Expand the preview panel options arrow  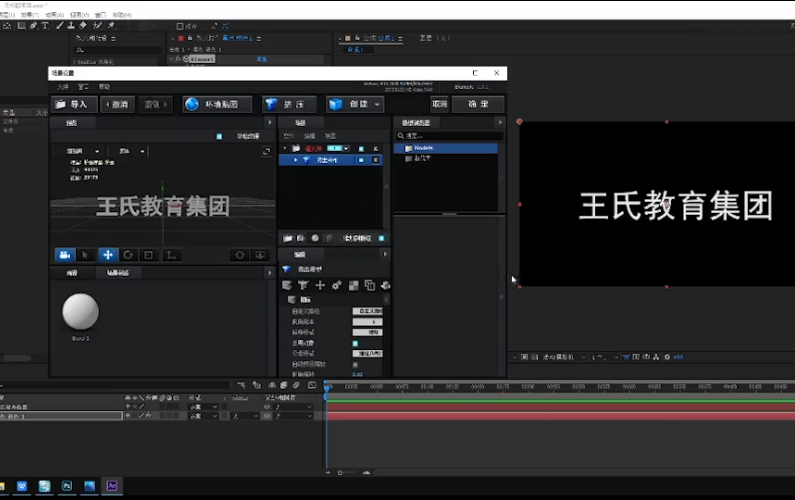[x=269, y=123]
